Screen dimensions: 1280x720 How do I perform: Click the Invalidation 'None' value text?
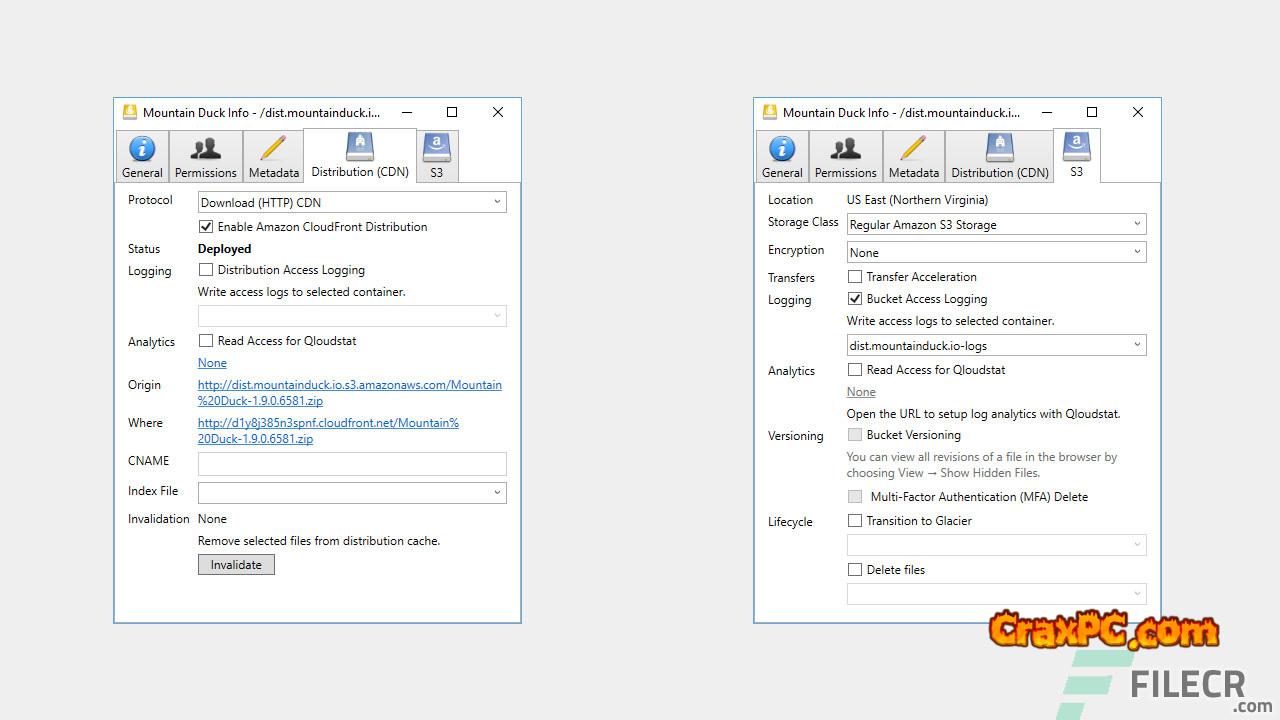(x=212, y=519)
